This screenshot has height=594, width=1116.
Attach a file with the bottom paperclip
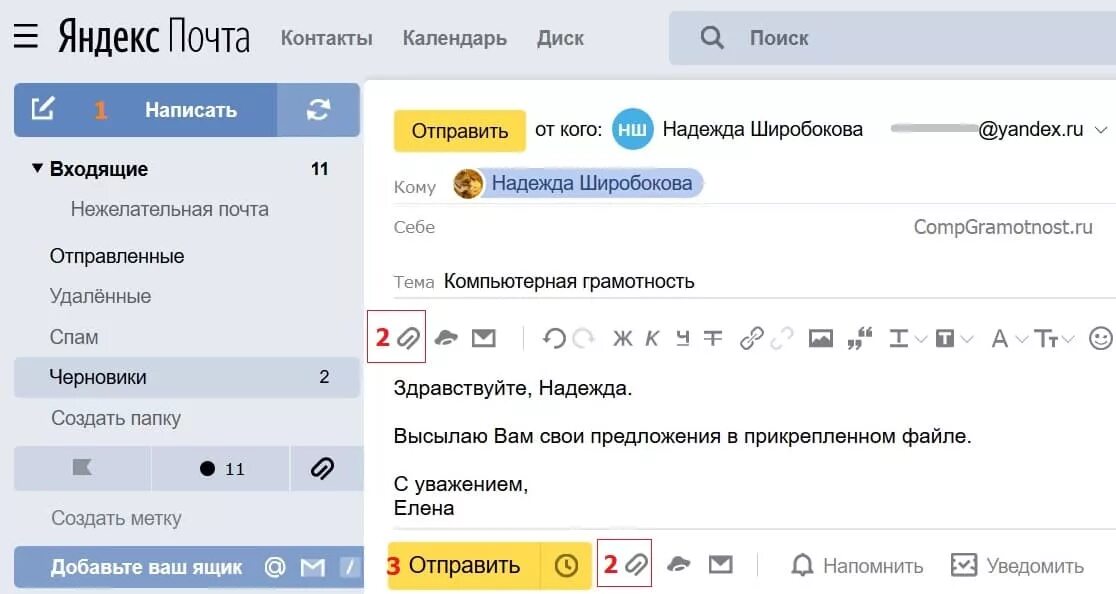coord(636,566)
